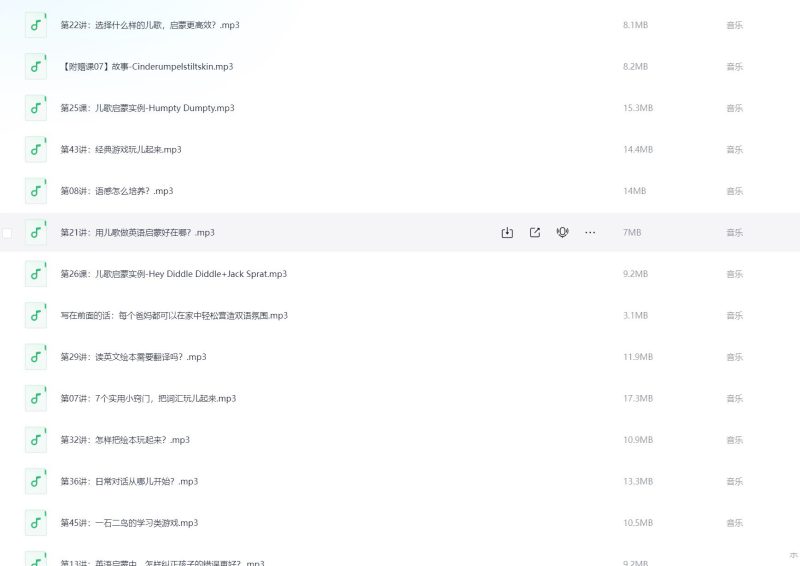Click music icon of 第08讲 file

[36, 191]
